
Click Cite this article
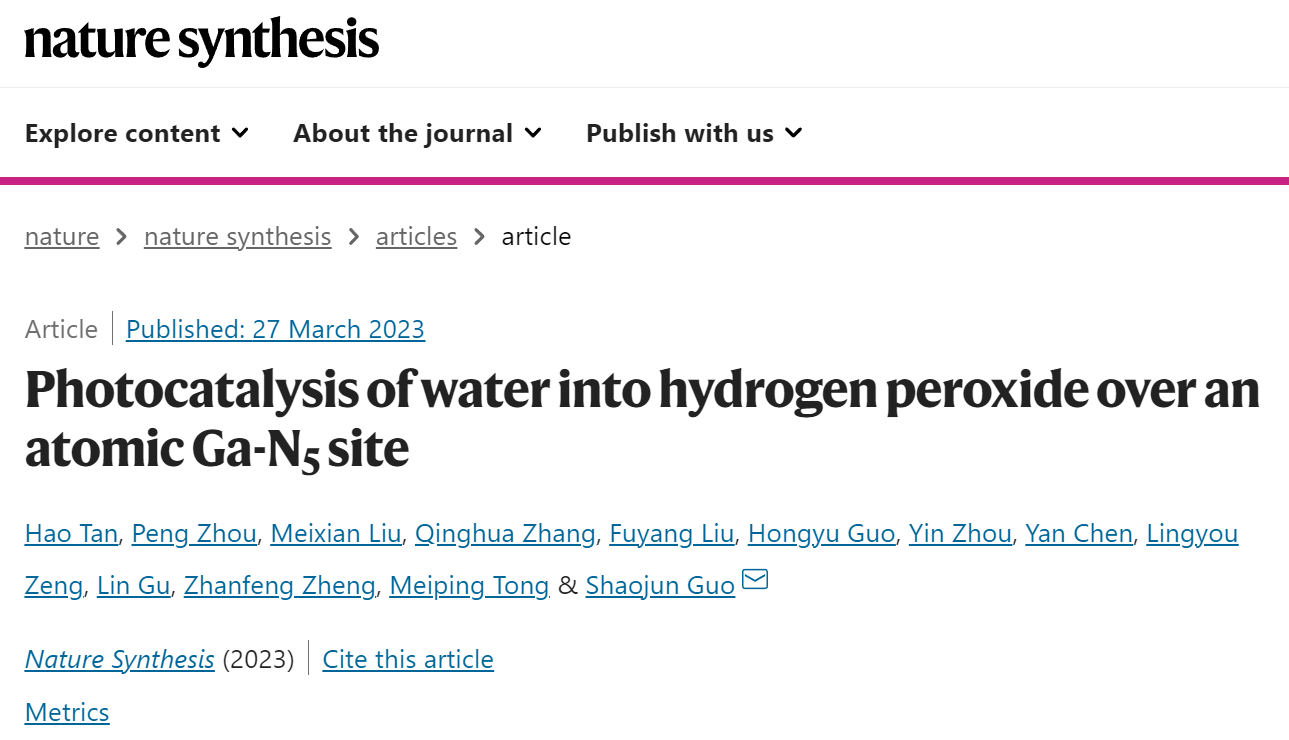[x=408, y=660]
